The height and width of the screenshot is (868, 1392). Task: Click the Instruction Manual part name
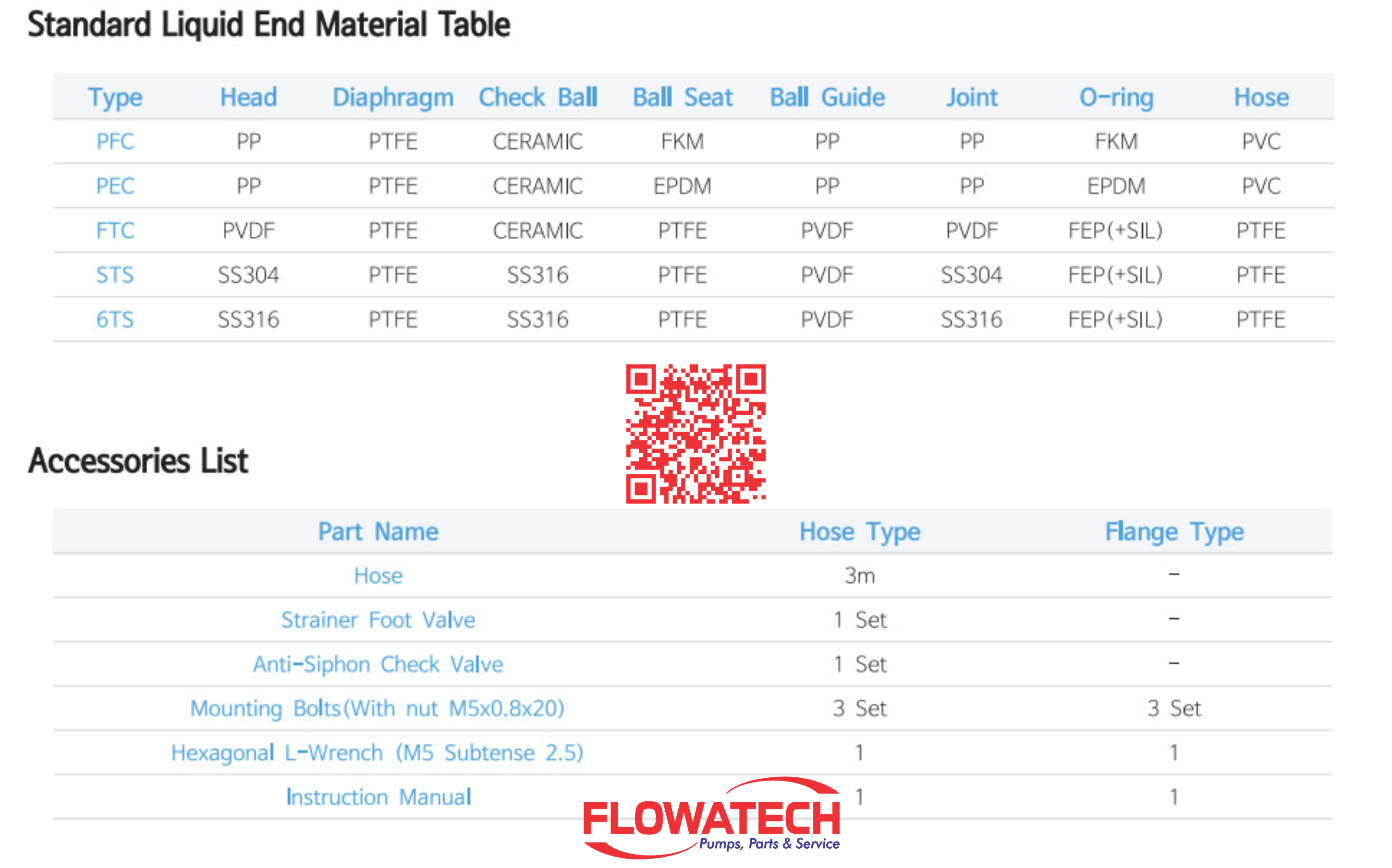[379, 797]
